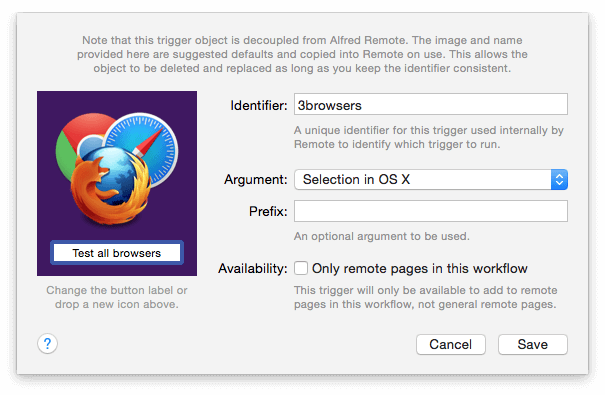Image resolution: width=605 pixels, height=395 pixels.
Task: Click the 'This trigger will only be available' note
Action: pyautogui.click(x=426, y=297)
